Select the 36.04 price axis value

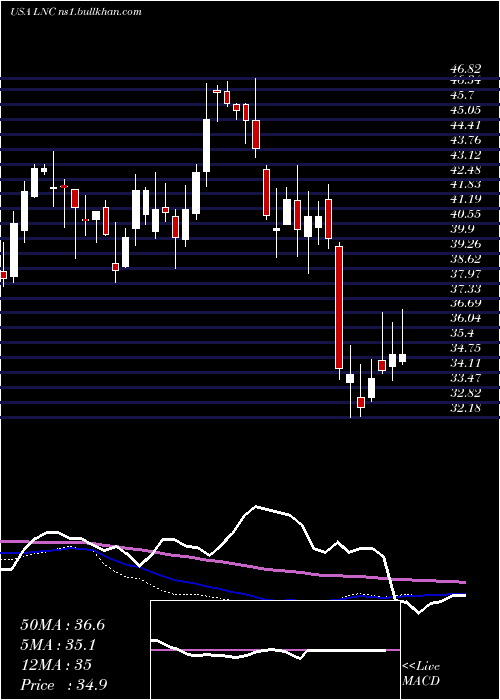(x=466, y=318)
